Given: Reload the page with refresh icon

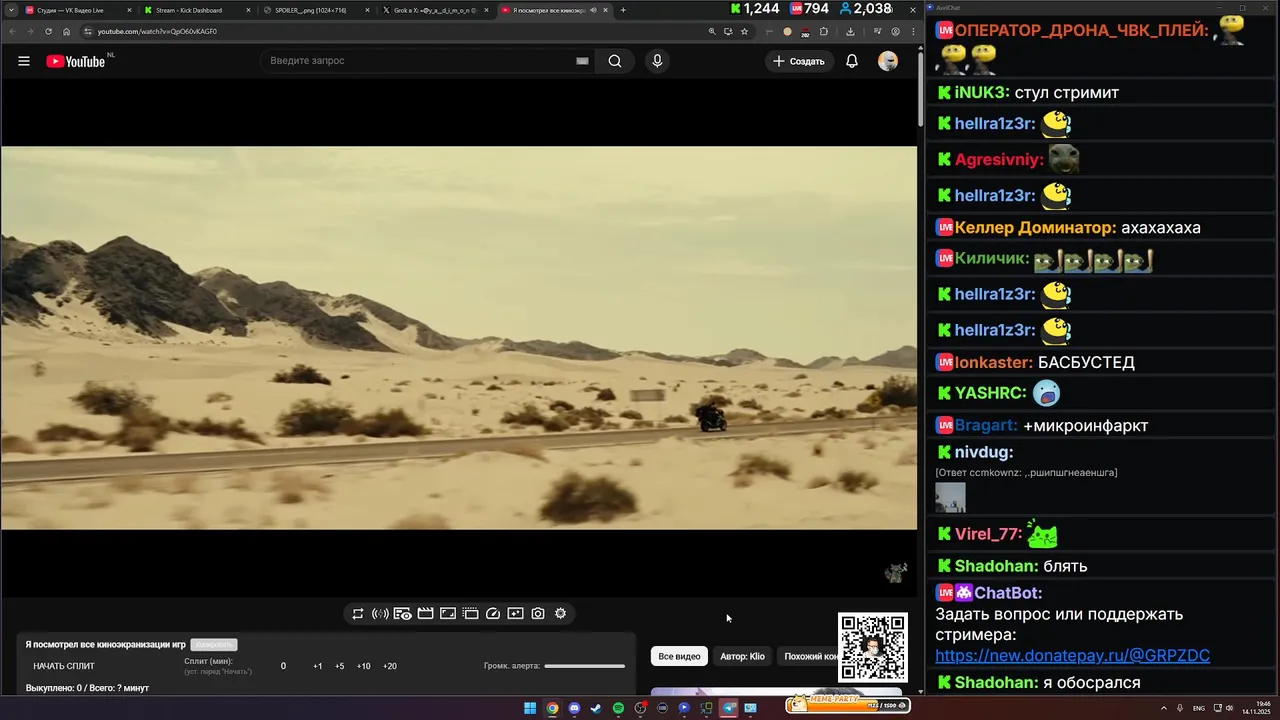Looking at the screenshot, I should 48,31.
